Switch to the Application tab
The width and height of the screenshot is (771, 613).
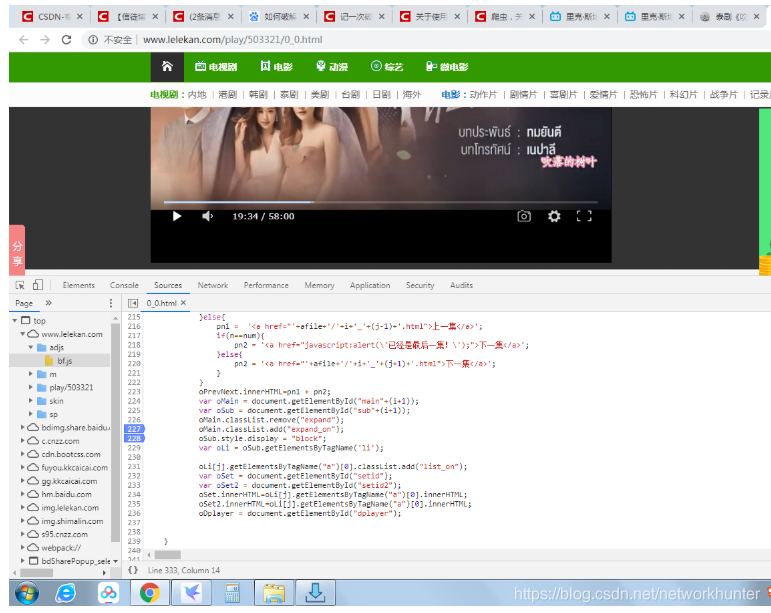click(x=370, y=285)
